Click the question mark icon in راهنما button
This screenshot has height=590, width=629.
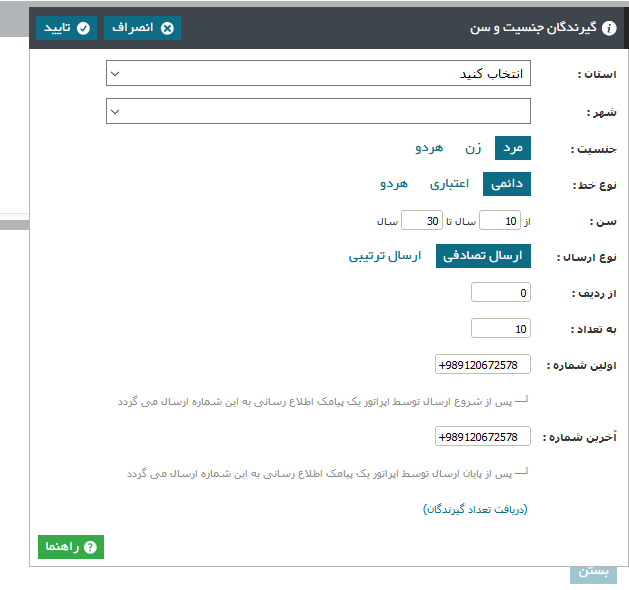pos(90,547)
